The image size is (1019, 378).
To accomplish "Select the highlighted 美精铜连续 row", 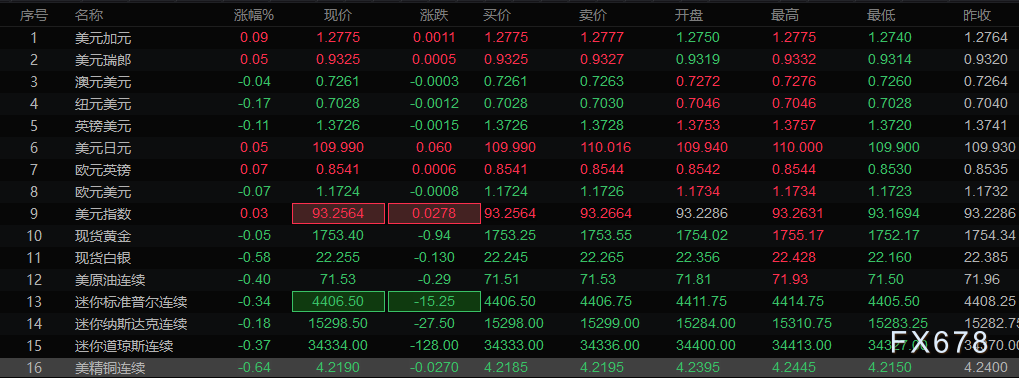I will (x=510, y=368).
